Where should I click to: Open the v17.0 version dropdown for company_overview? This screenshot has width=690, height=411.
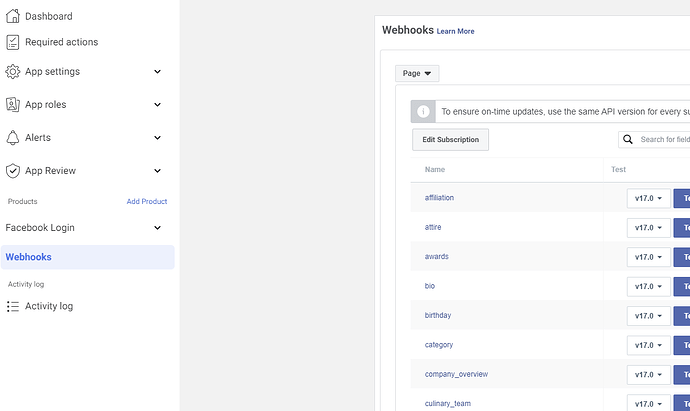649,375
